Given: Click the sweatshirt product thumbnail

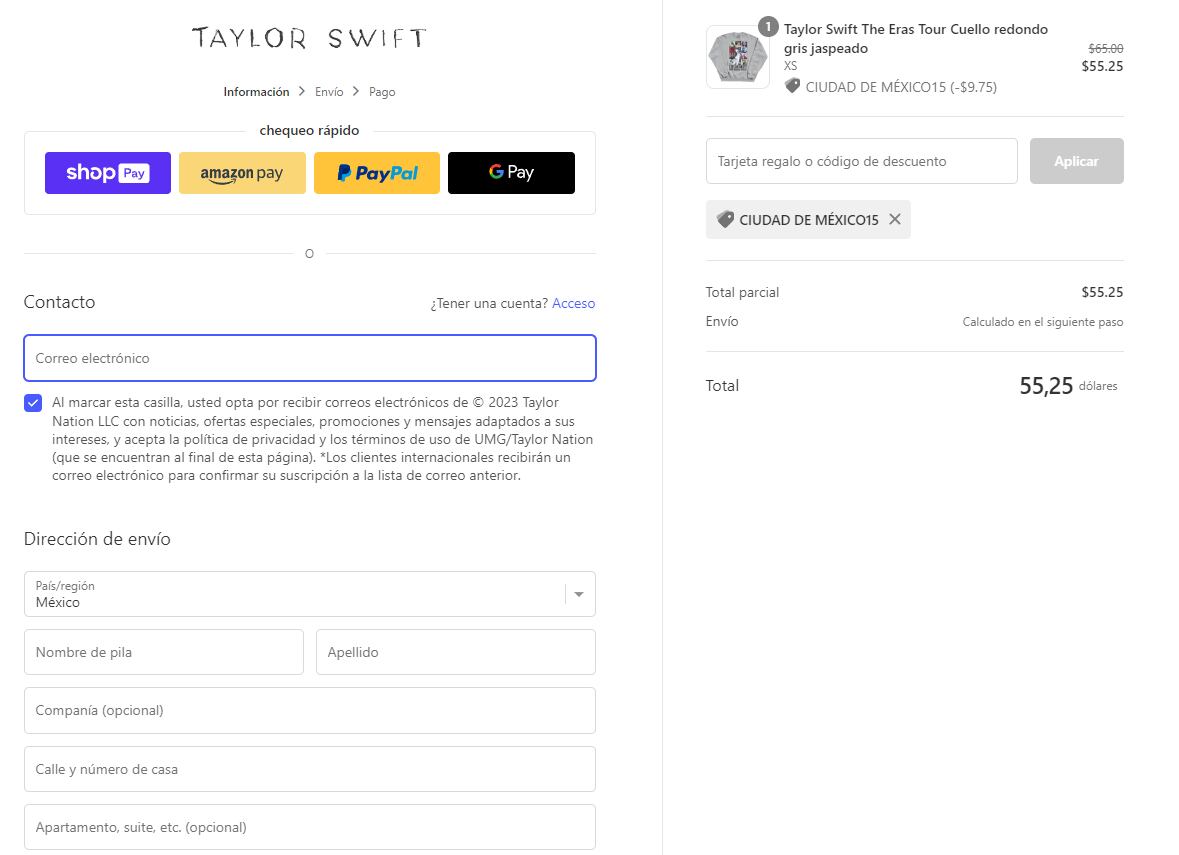Looking at the screenshot, I should pos(737,57).
